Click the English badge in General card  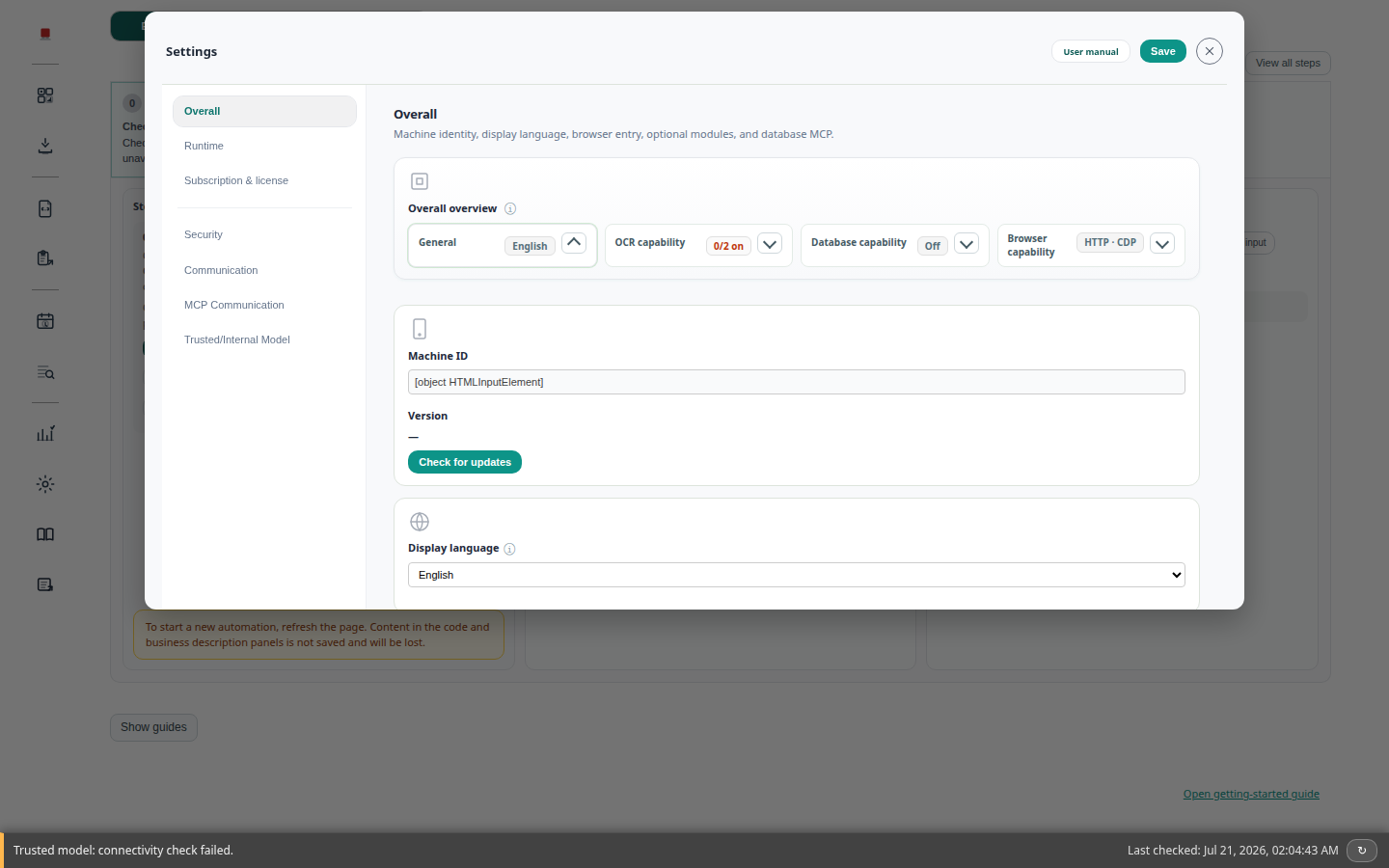(x=530, y=246)
